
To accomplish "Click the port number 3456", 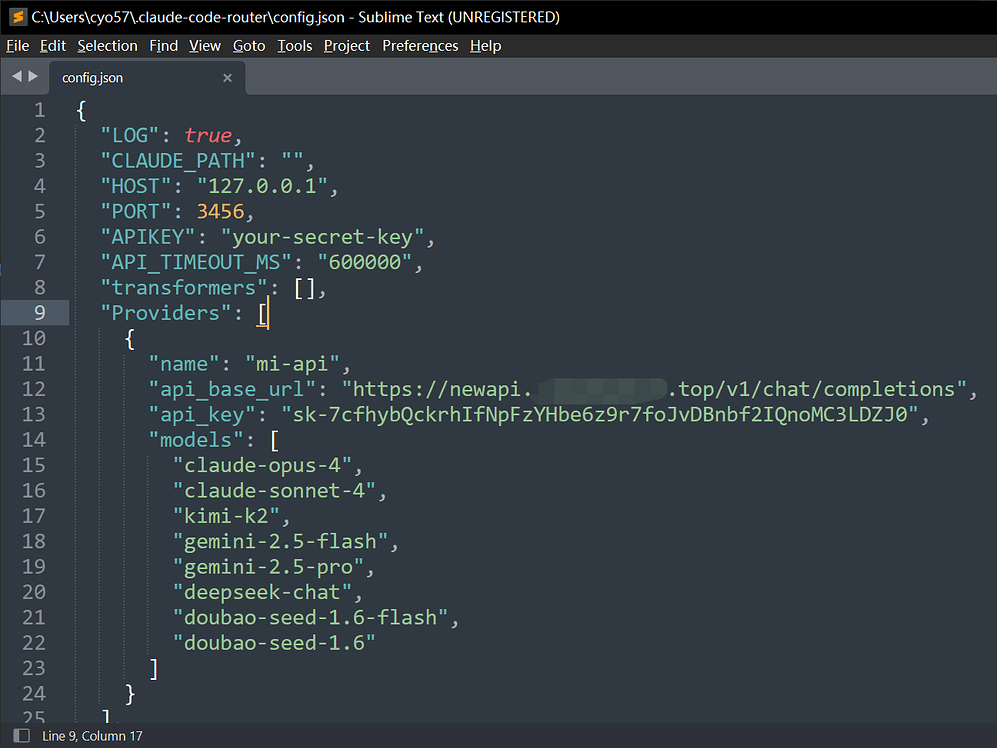I will pyautogui.click(x=221, y=212).
